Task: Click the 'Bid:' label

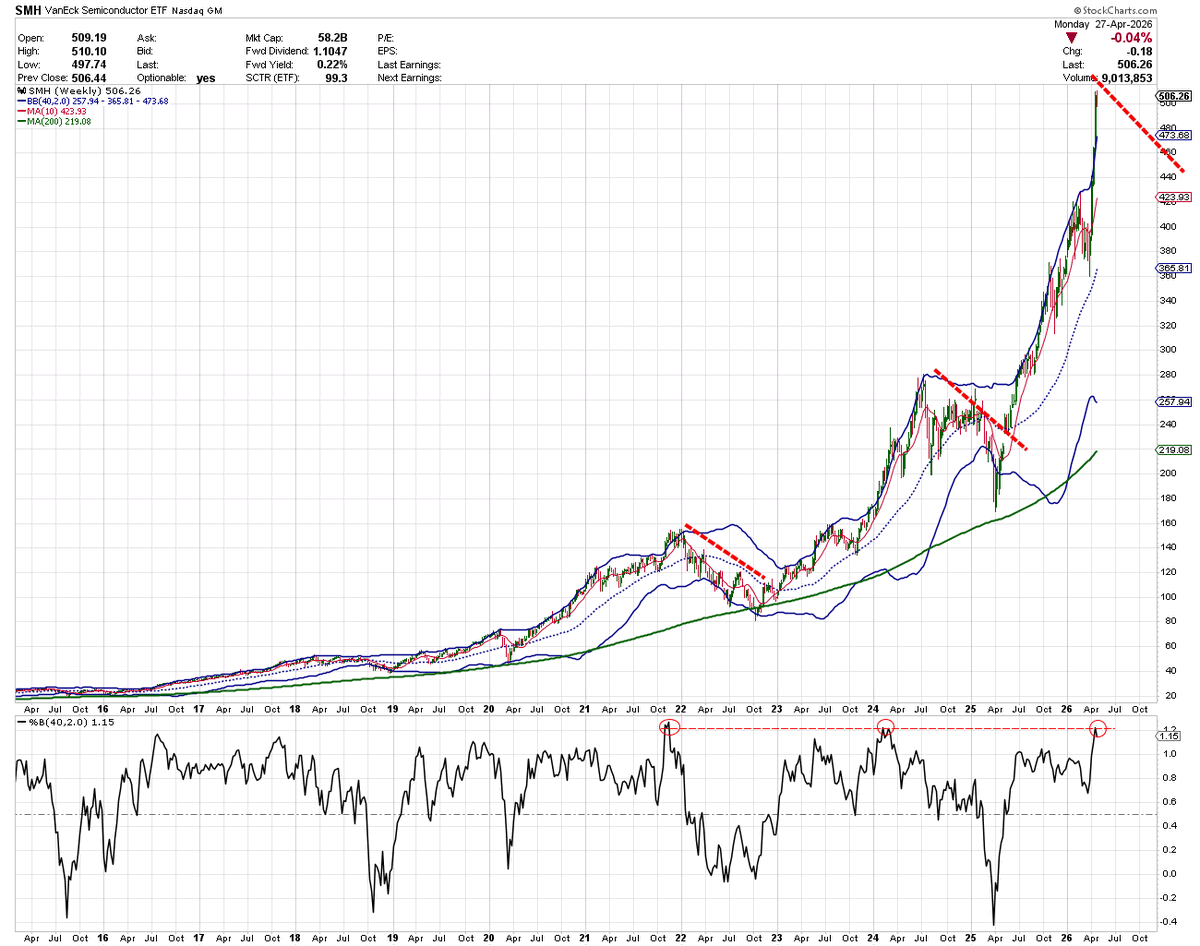Action: [x=146, y=50]
